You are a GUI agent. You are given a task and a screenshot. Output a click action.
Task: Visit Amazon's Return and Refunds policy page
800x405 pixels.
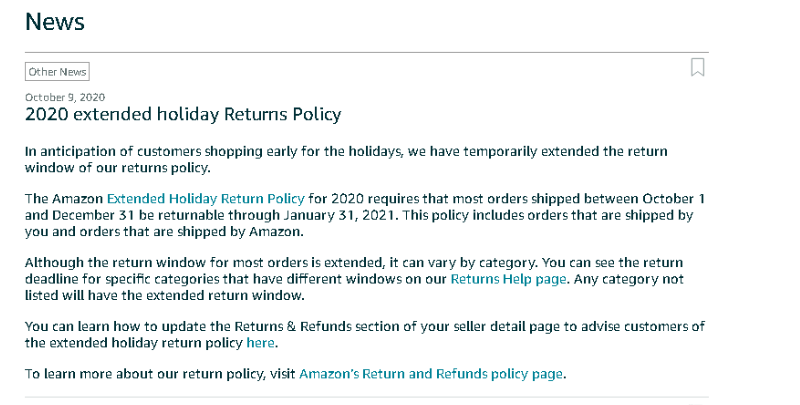[x=432, y=374]
